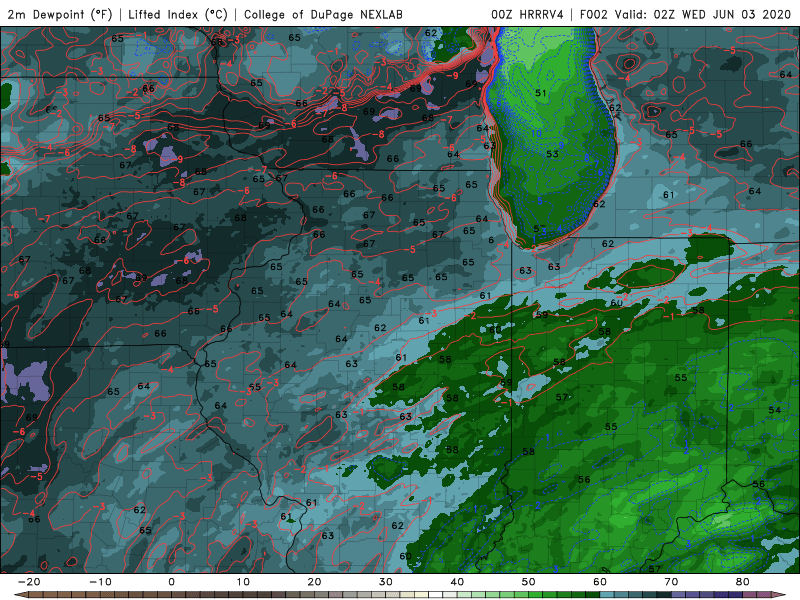
Task: Click the "54" dewpoint value at the right edge
Action: tap(774, 410)
